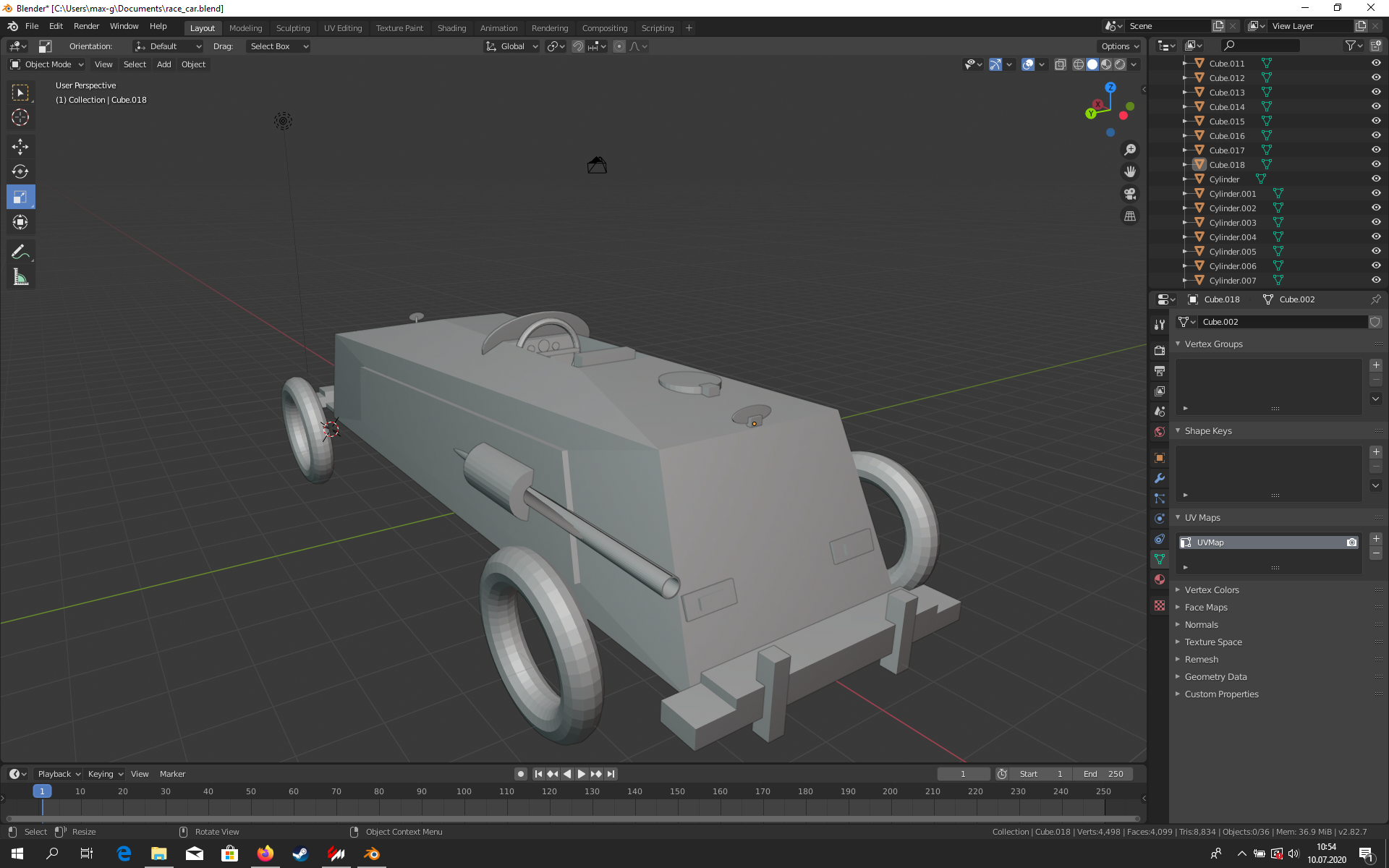This screenshot has width=1389, height=868.
Task: Open the Output properties tab
Action: (x=1160, y=371)
